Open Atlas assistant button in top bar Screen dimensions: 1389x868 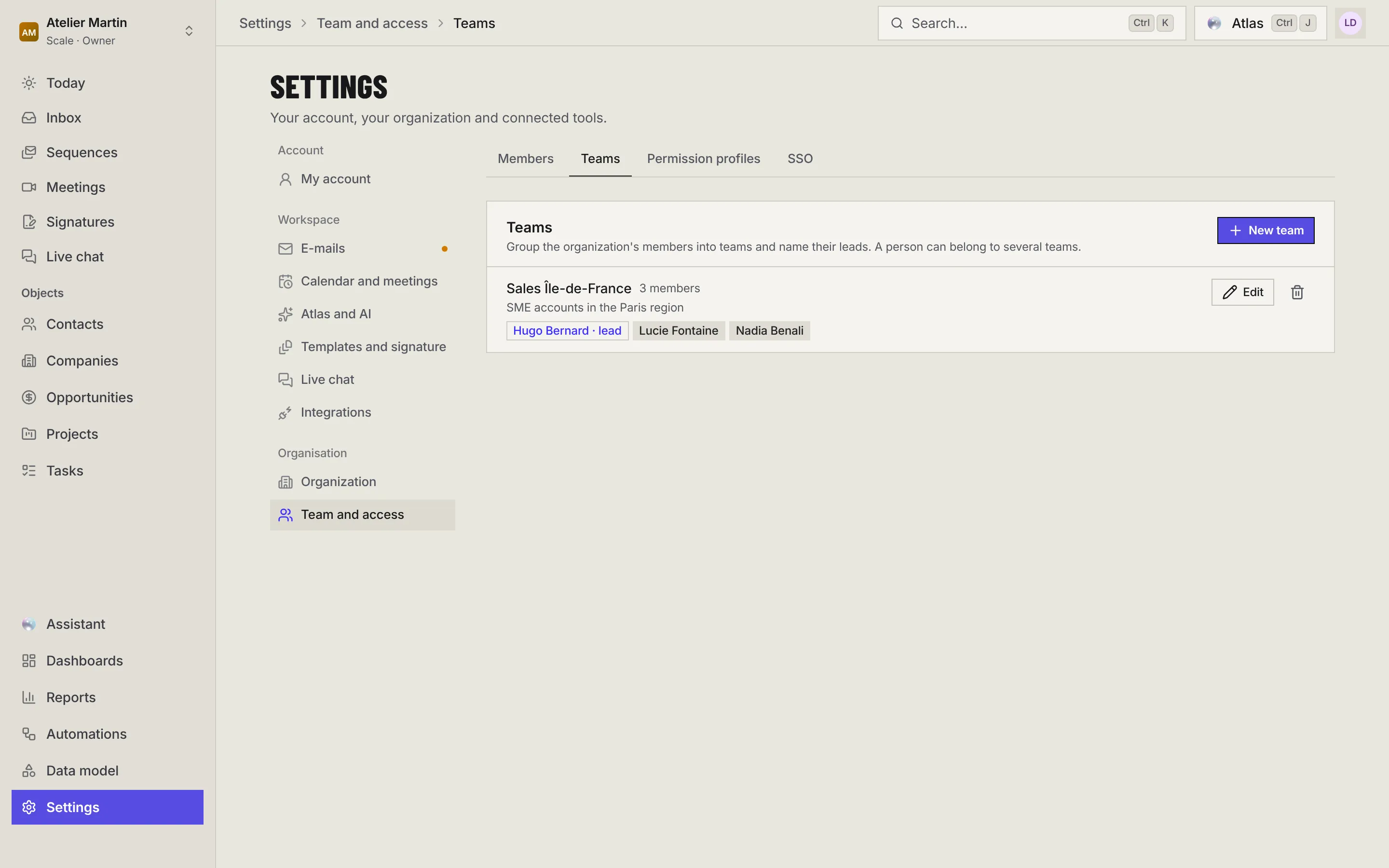pos(1260,23)
